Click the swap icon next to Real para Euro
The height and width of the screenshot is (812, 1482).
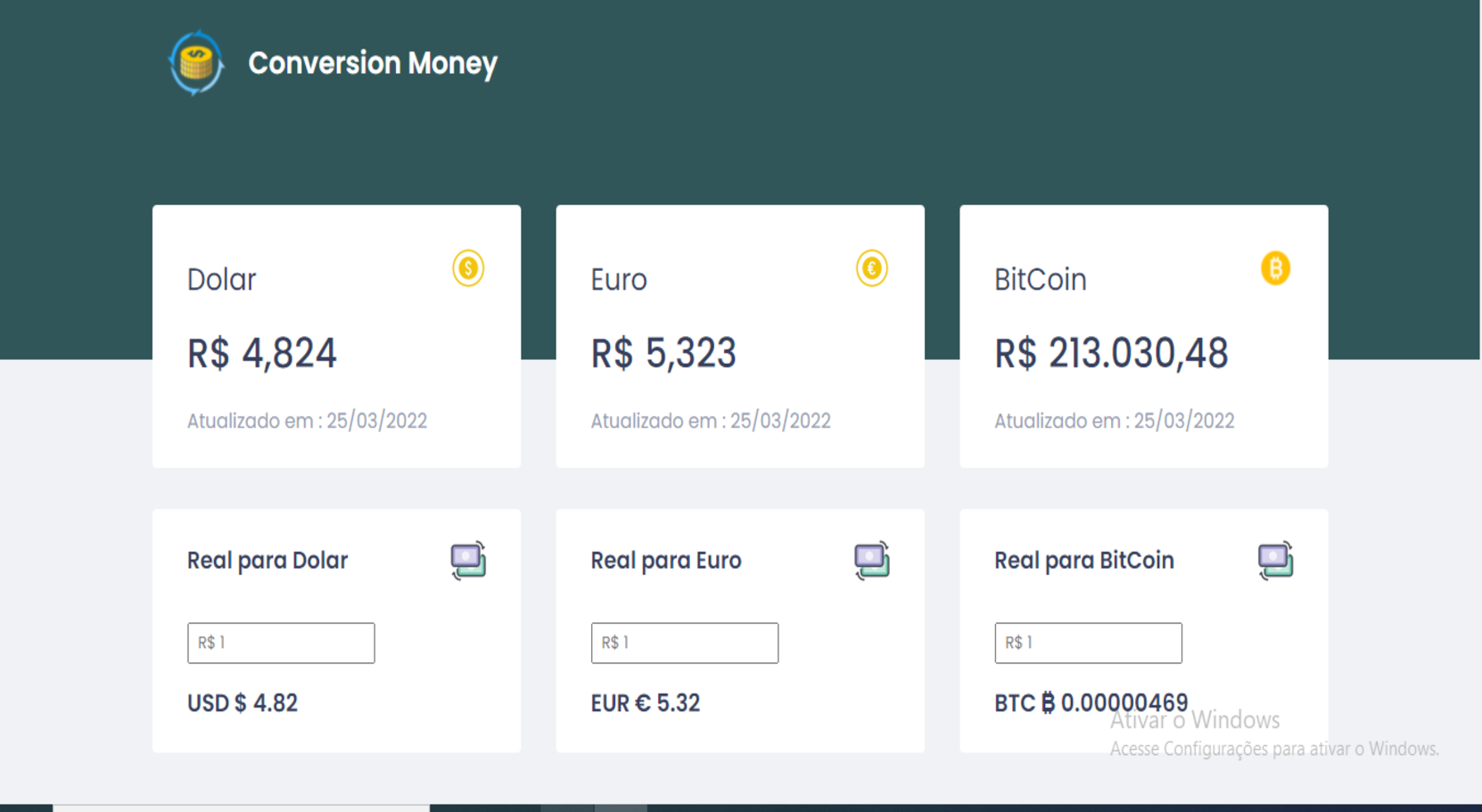[x=872, y=560]
